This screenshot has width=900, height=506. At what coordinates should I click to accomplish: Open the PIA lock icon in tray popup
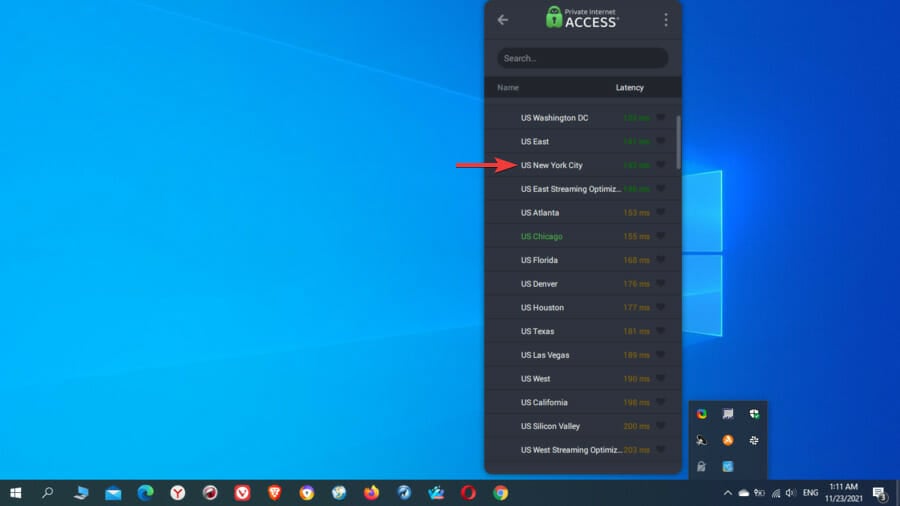point(701,466)
